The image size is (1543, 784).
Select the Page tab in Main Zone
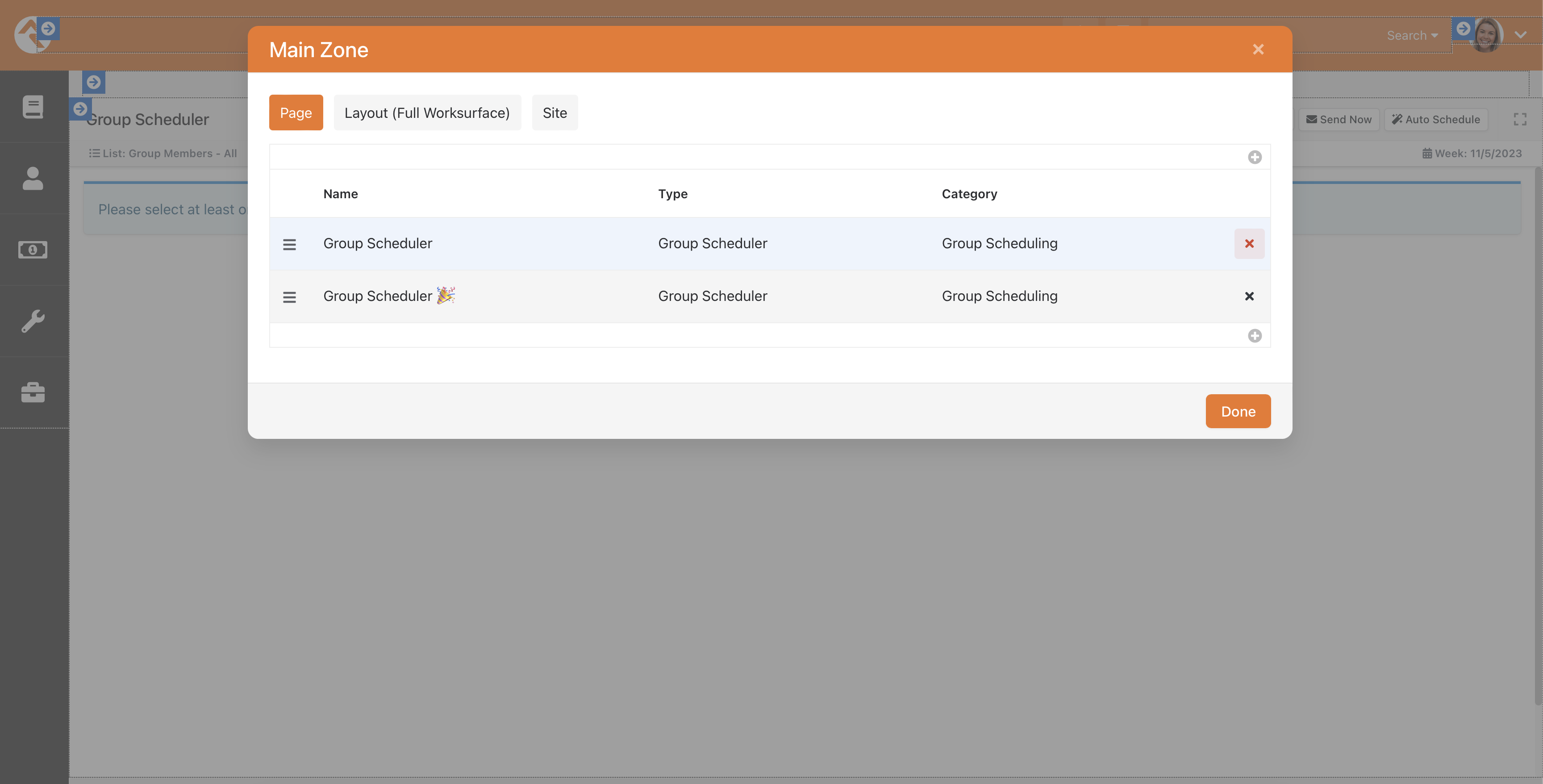click(x=296, y=113)
